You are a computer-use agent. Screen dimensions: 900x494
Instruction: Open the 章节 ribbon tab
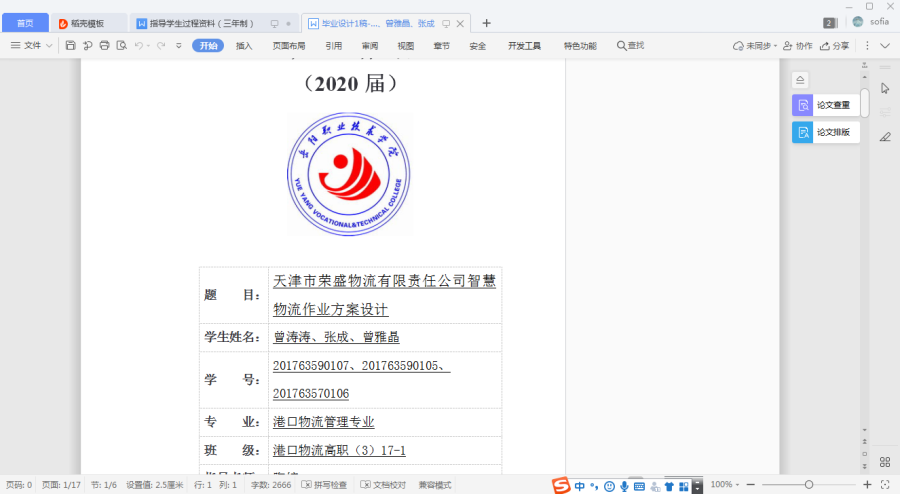(x=441, y=46)
